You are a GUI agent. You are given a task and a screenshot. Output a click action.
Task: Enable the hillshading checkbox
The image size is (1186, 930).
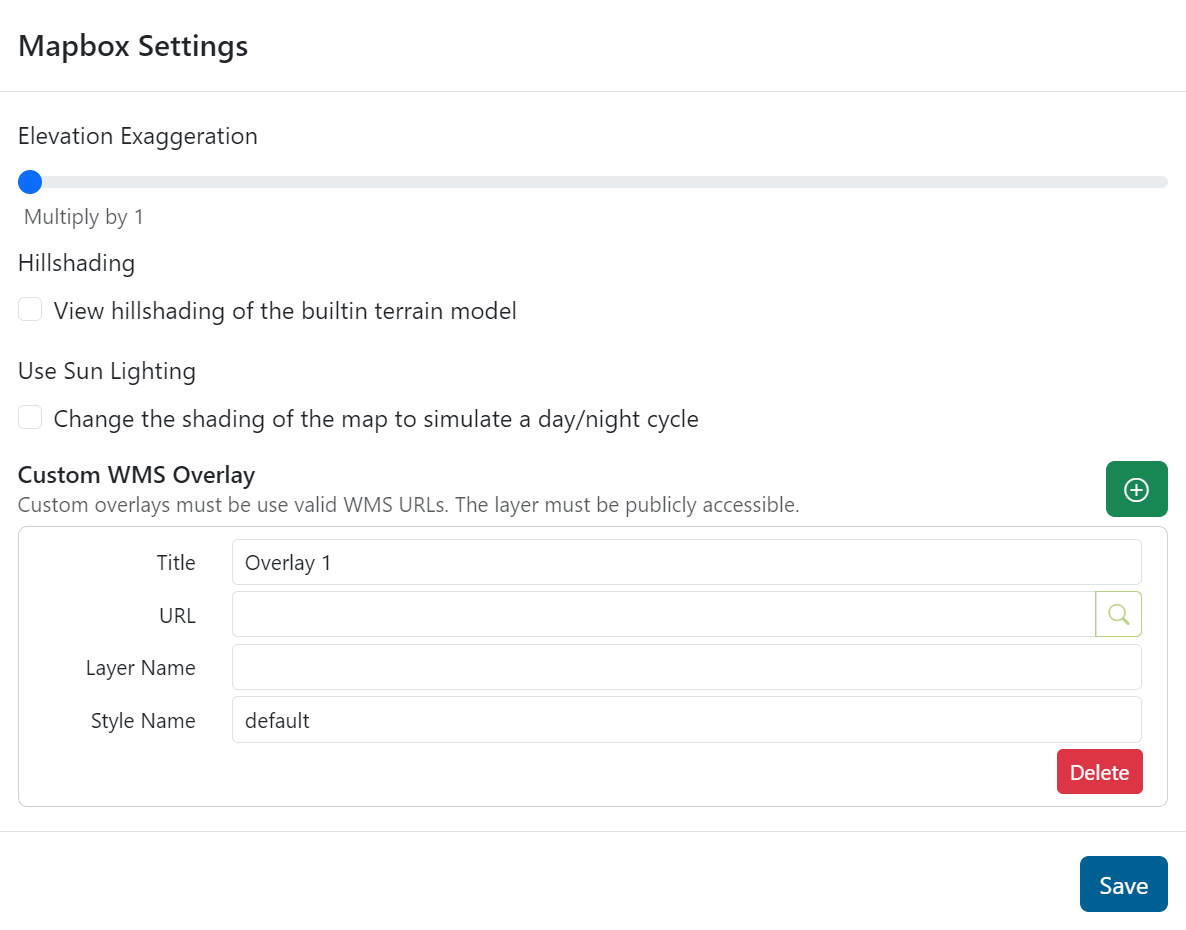pos(30,309)
